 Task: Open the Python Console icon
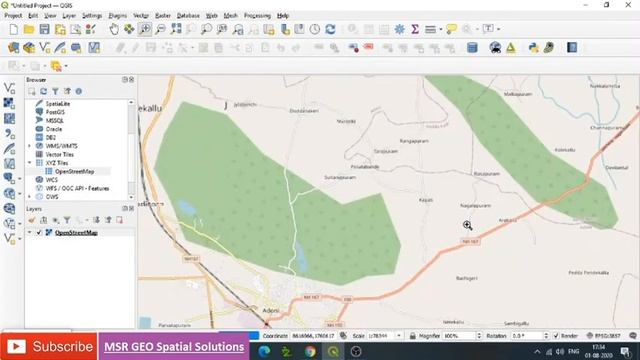click(x=533, y=48)
